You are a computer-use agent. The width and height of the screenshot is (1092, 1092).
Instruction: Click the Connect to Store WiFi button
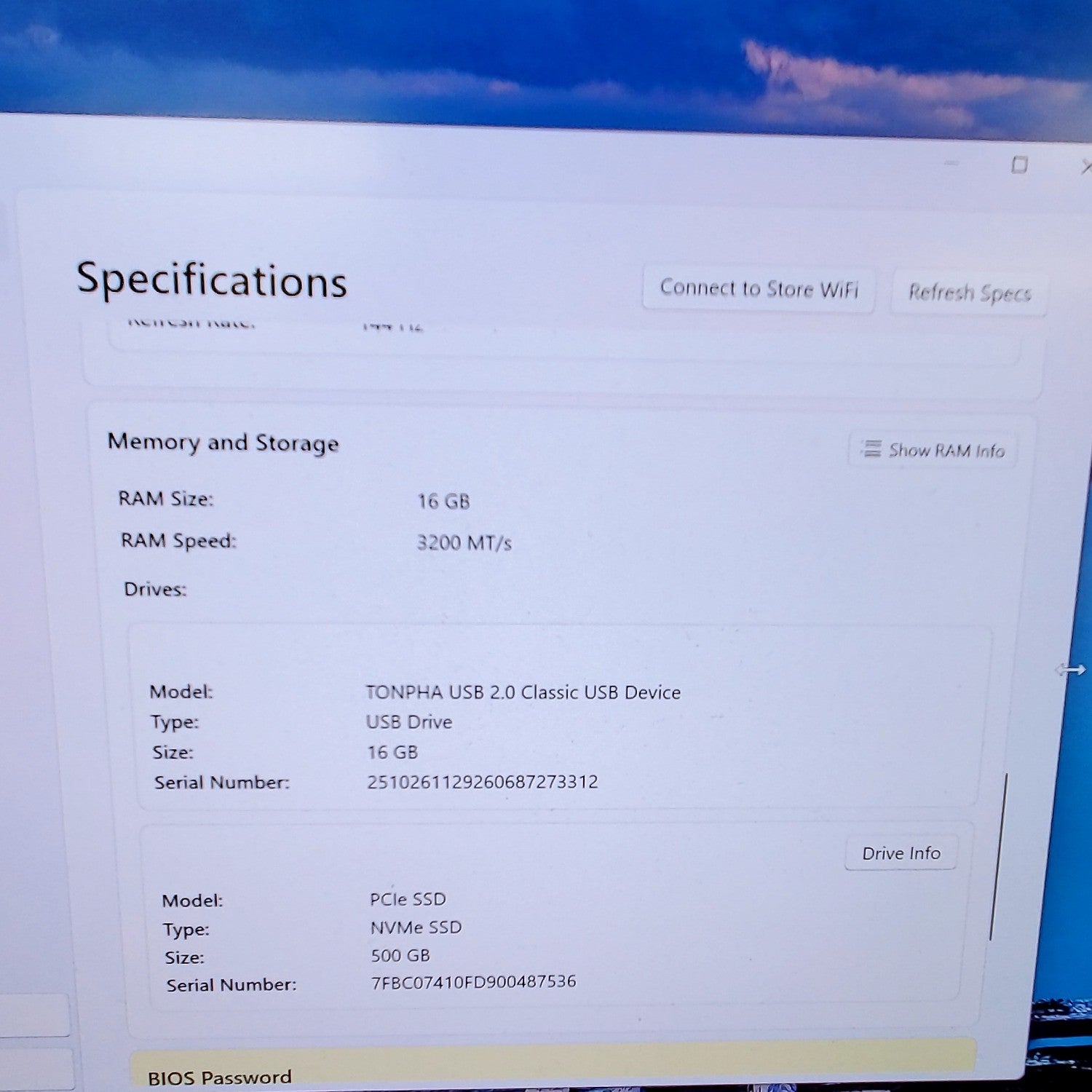pyautogui.click(x=759, y=289)
